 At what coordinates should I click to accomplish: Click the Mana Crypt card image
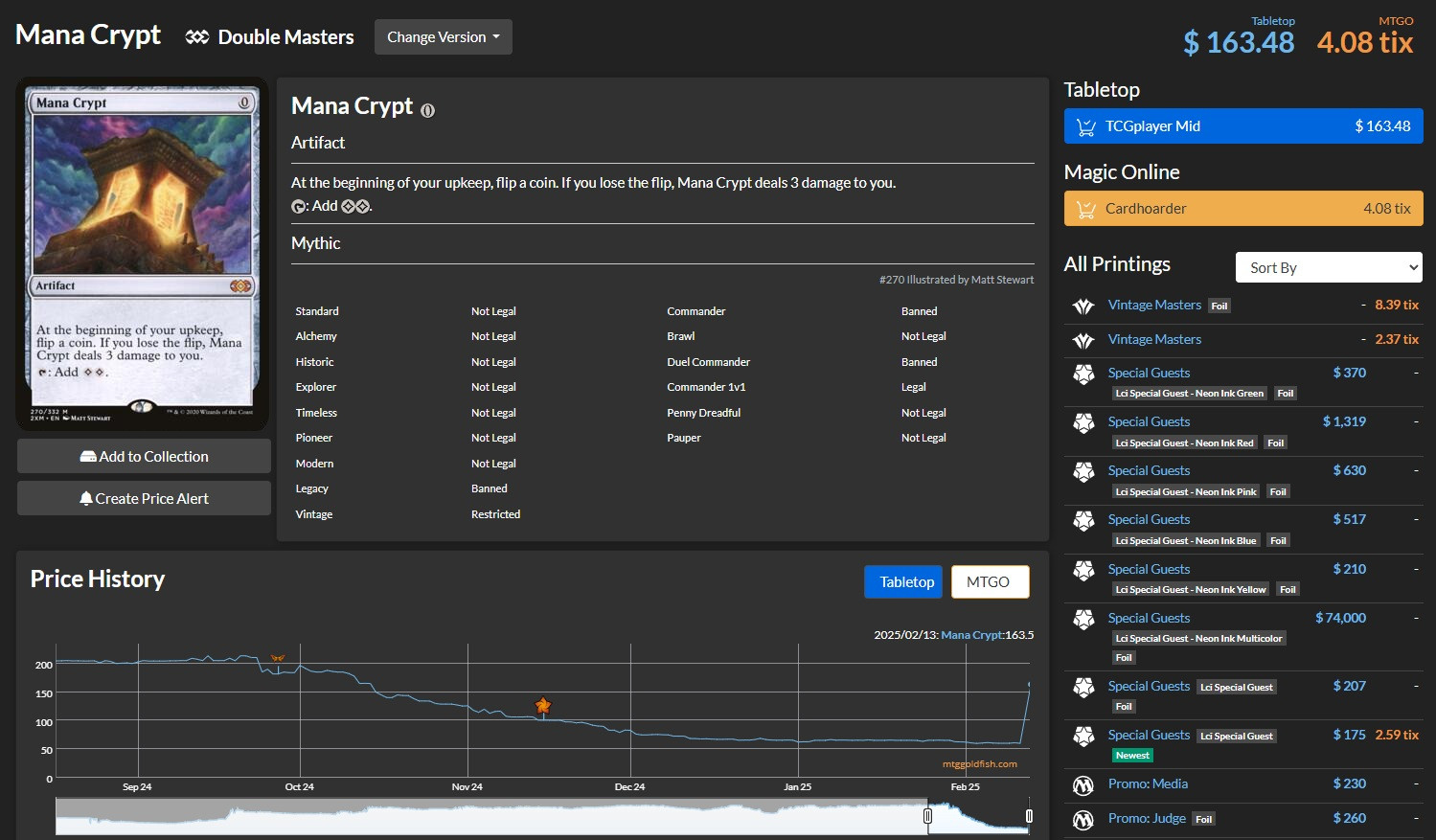coord(142,255)
